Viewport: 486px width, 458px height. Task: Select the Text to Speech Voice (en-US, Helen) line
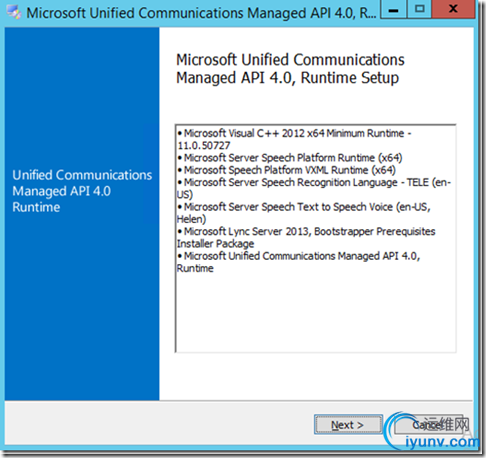[x=304, y=213]
